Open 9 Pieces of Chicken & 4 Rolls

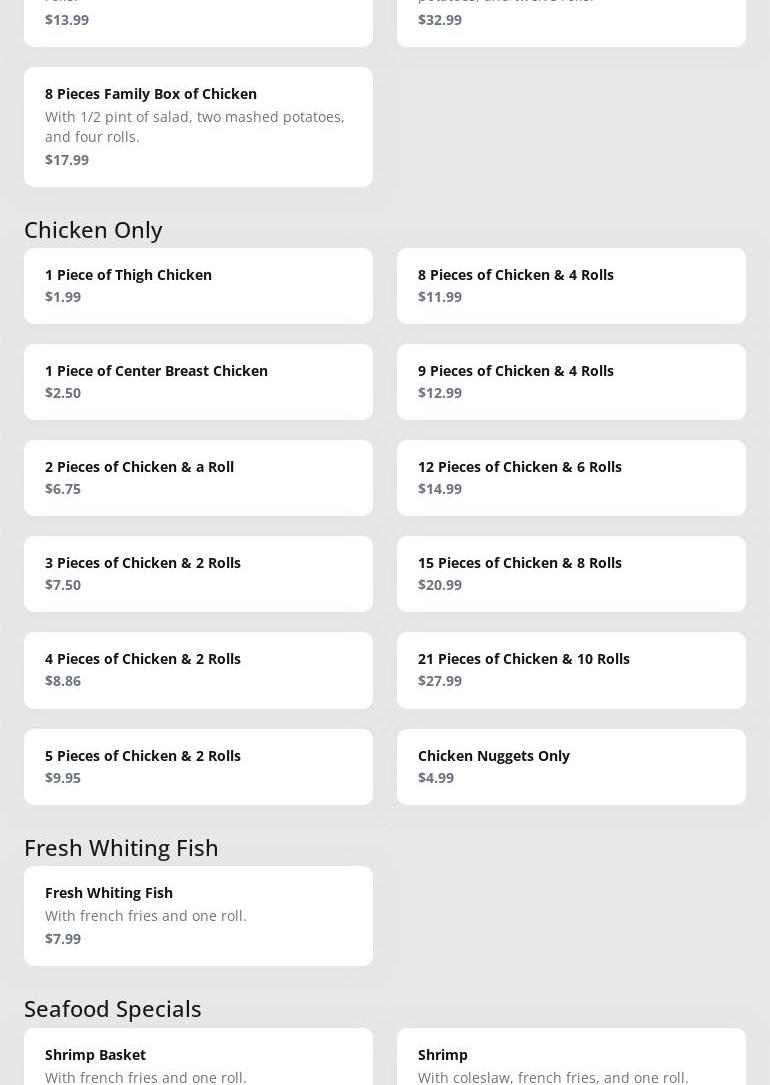pyautogui.click(x=571, y=381)
